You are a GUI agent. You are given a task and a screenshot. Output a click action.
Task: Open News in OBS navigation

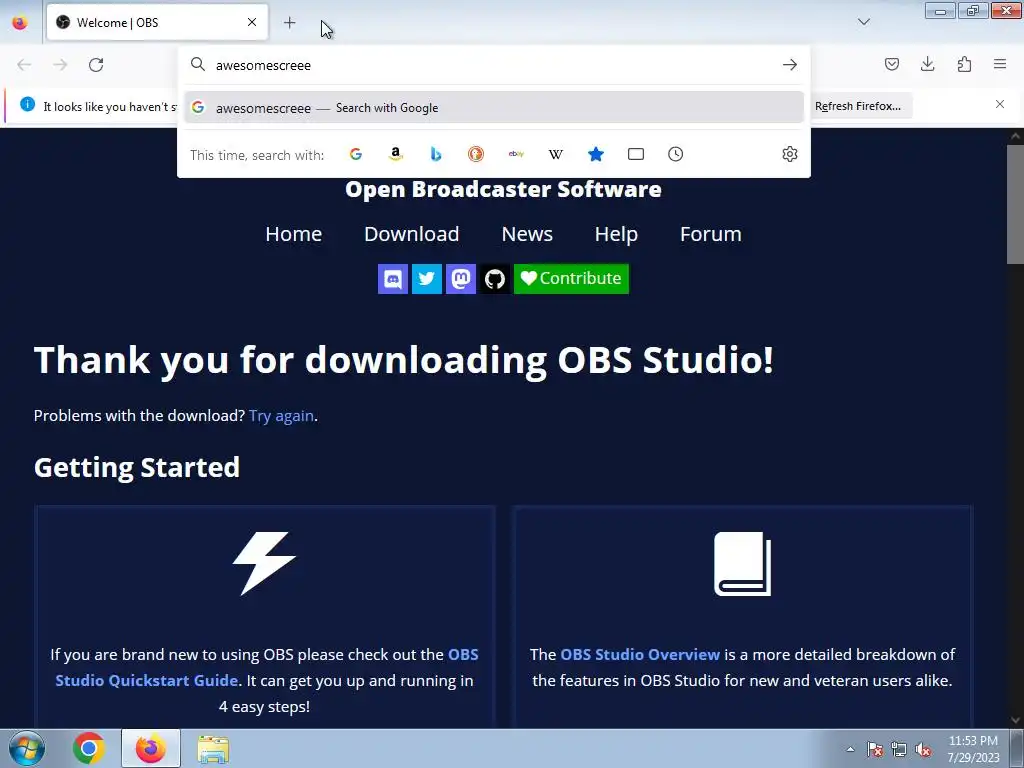527,234
